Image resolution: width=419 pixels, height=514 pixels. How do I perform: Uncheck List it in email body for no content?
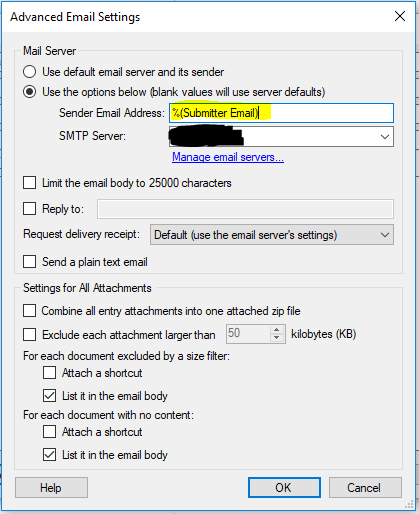pyautogui.click(x=49, y=455)
